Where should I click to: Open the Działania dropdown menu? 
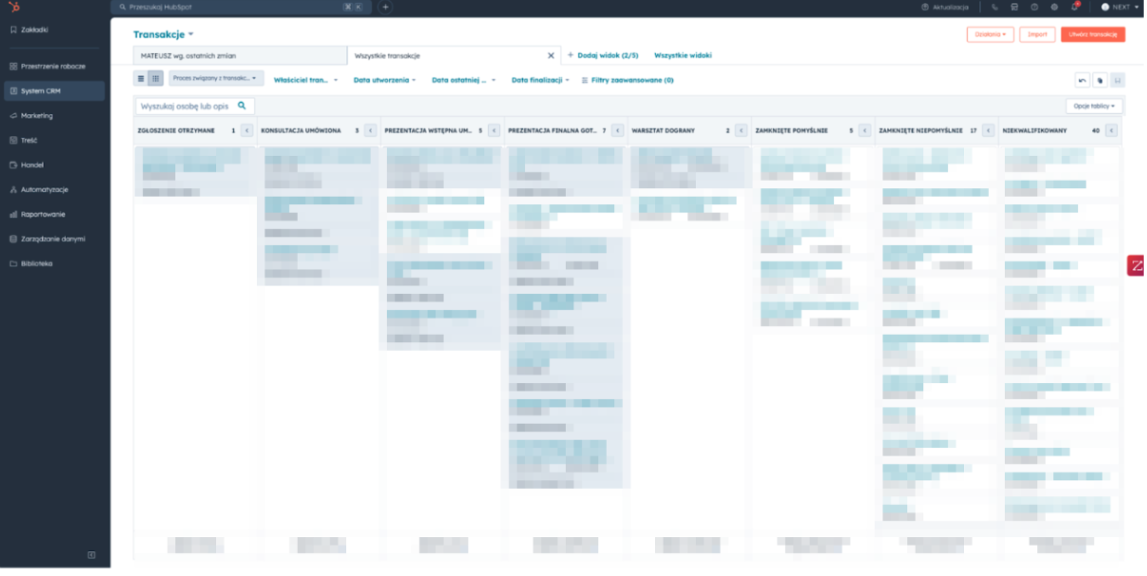point(990,35)
